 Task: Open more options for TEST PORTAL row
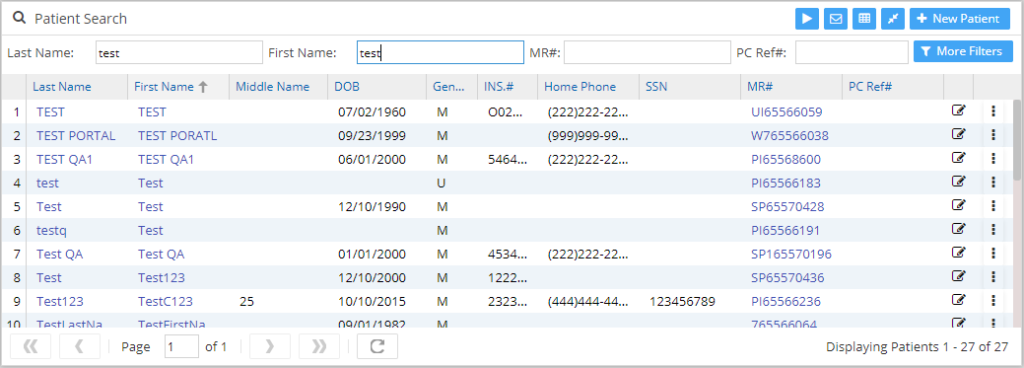pyautogui.click(x=993, y=135)
